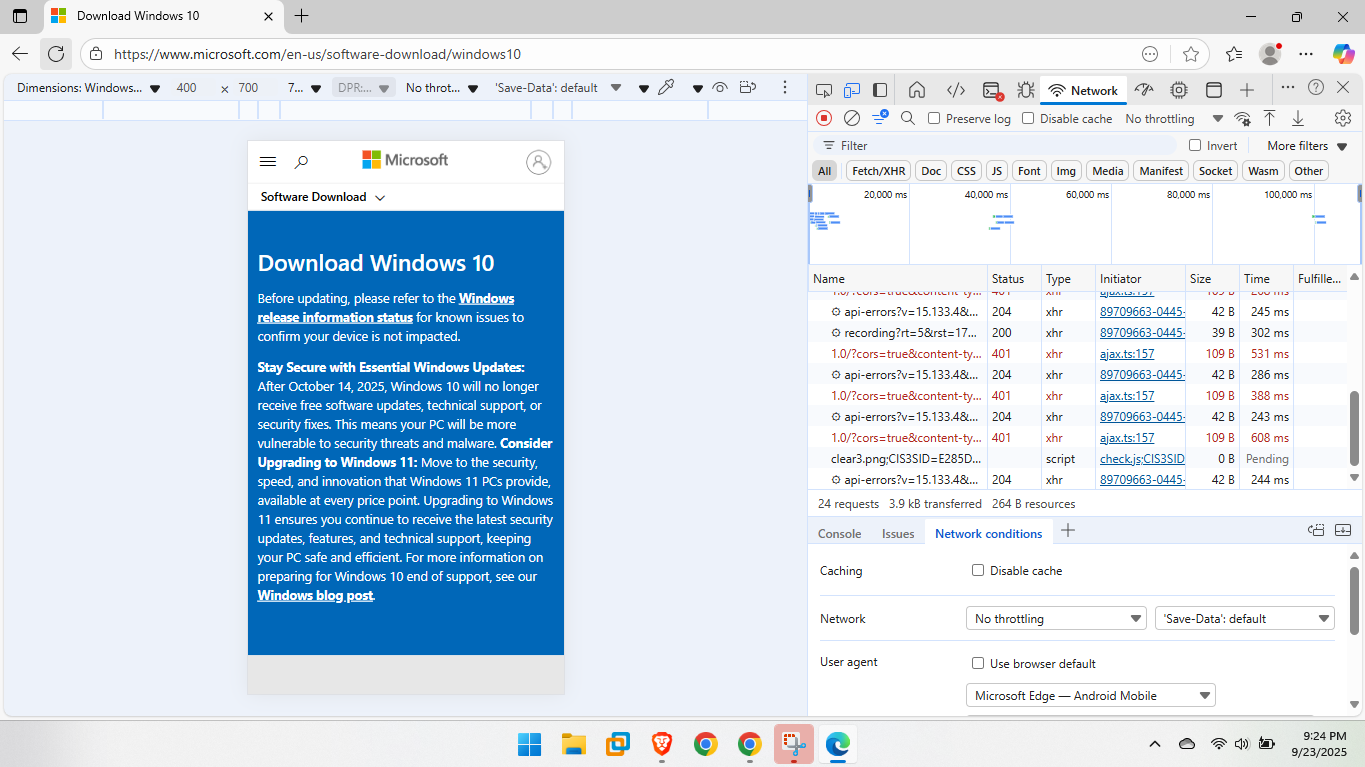Image resolution: width=1365 pixels, height=767 pixels.
Task: Open the Windows blog post link
Action: tap(315, 595)
